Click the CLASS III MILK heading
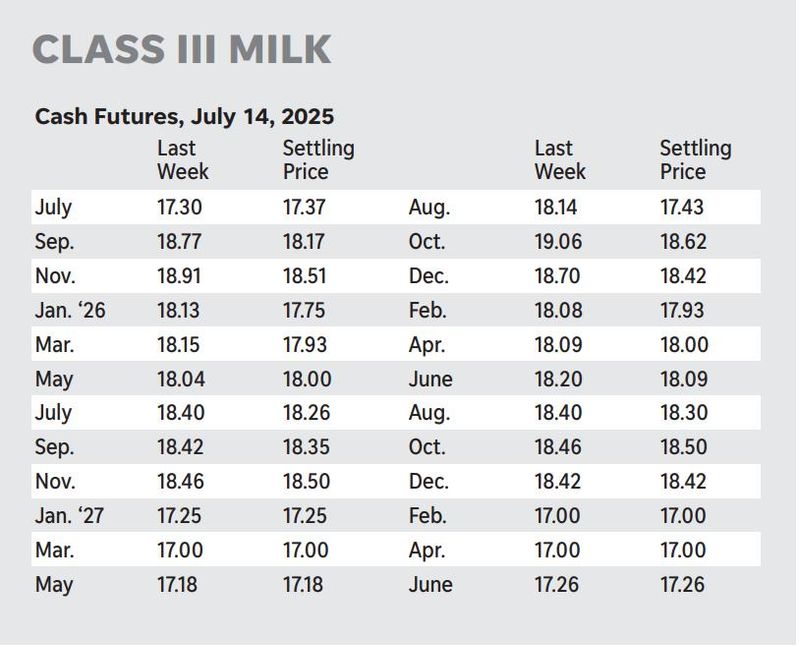The image size is (800, 647). click(x=182, y=49)
